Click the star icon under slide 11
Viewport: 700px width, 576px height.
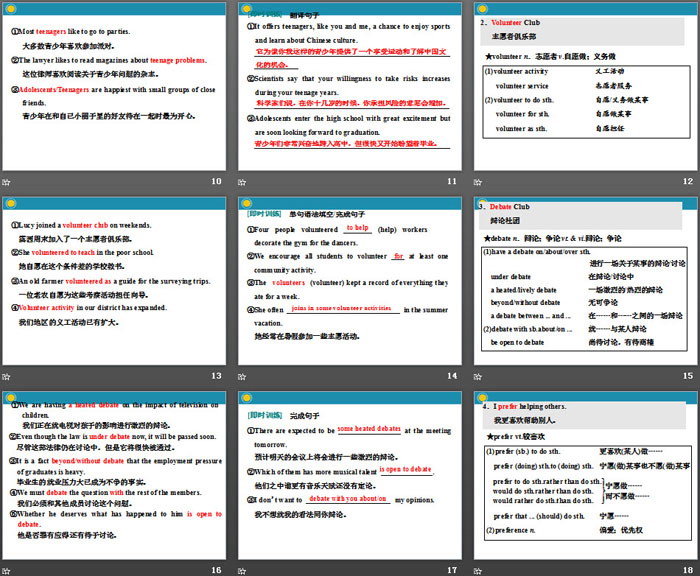coord(243,181)
